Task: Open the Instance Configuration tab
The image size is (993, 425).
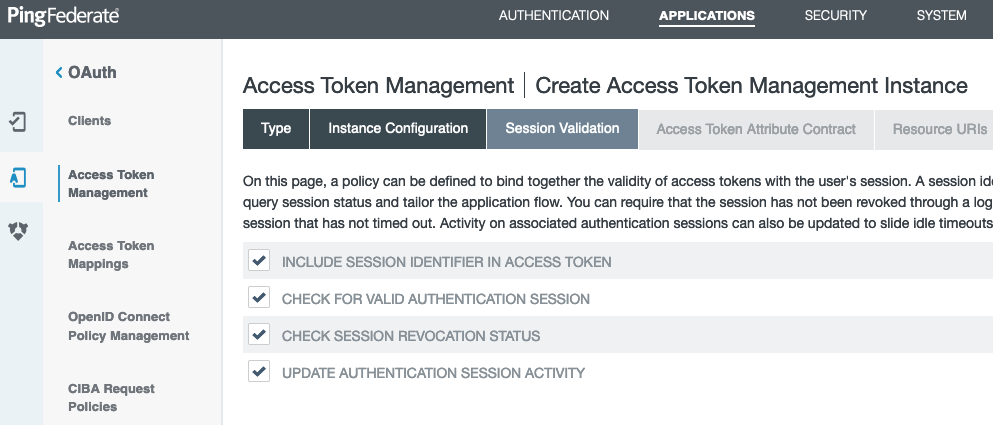Action: pos(398,129)
